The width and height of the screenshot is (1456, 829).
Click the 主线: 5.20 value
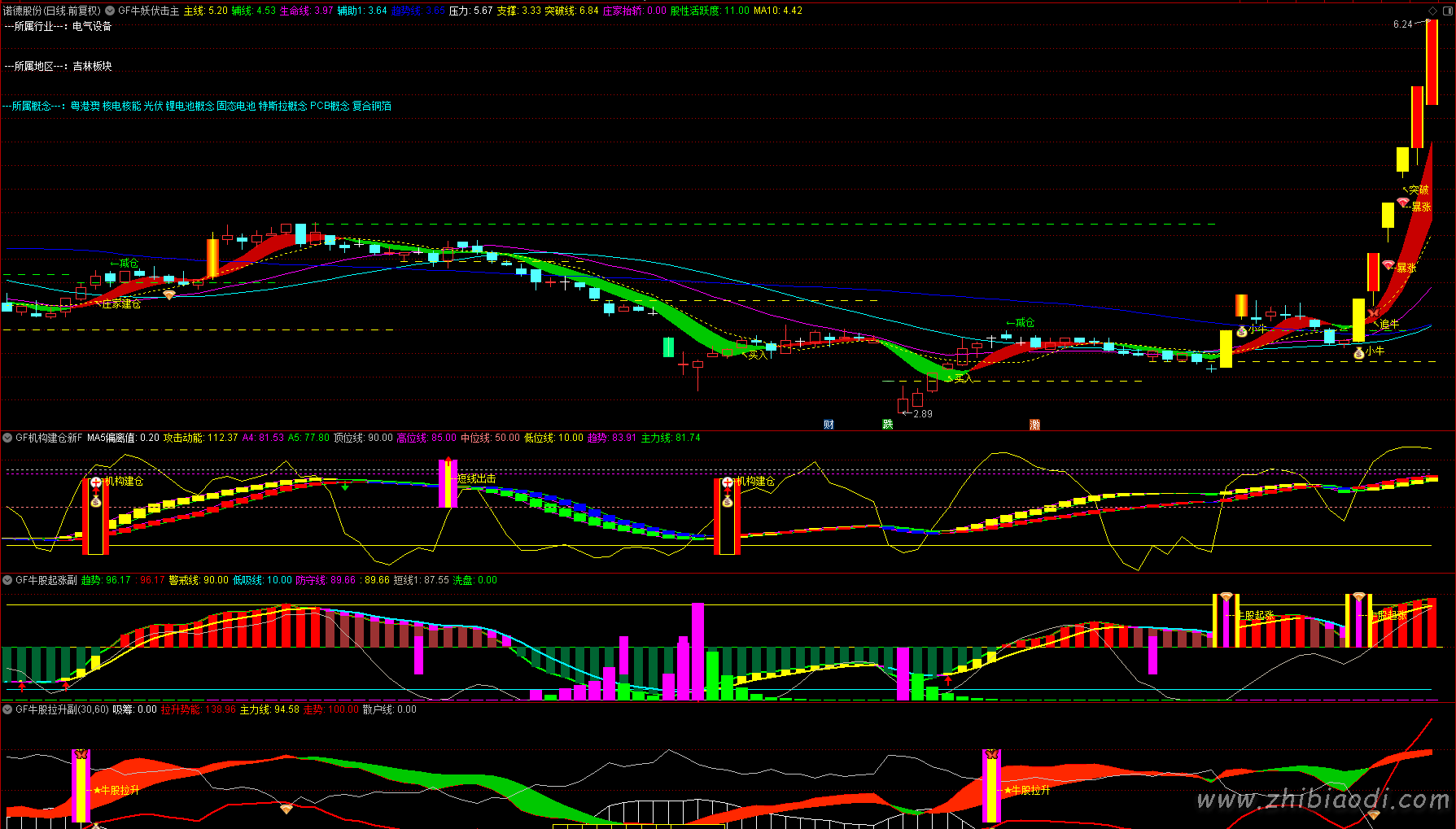206,11
